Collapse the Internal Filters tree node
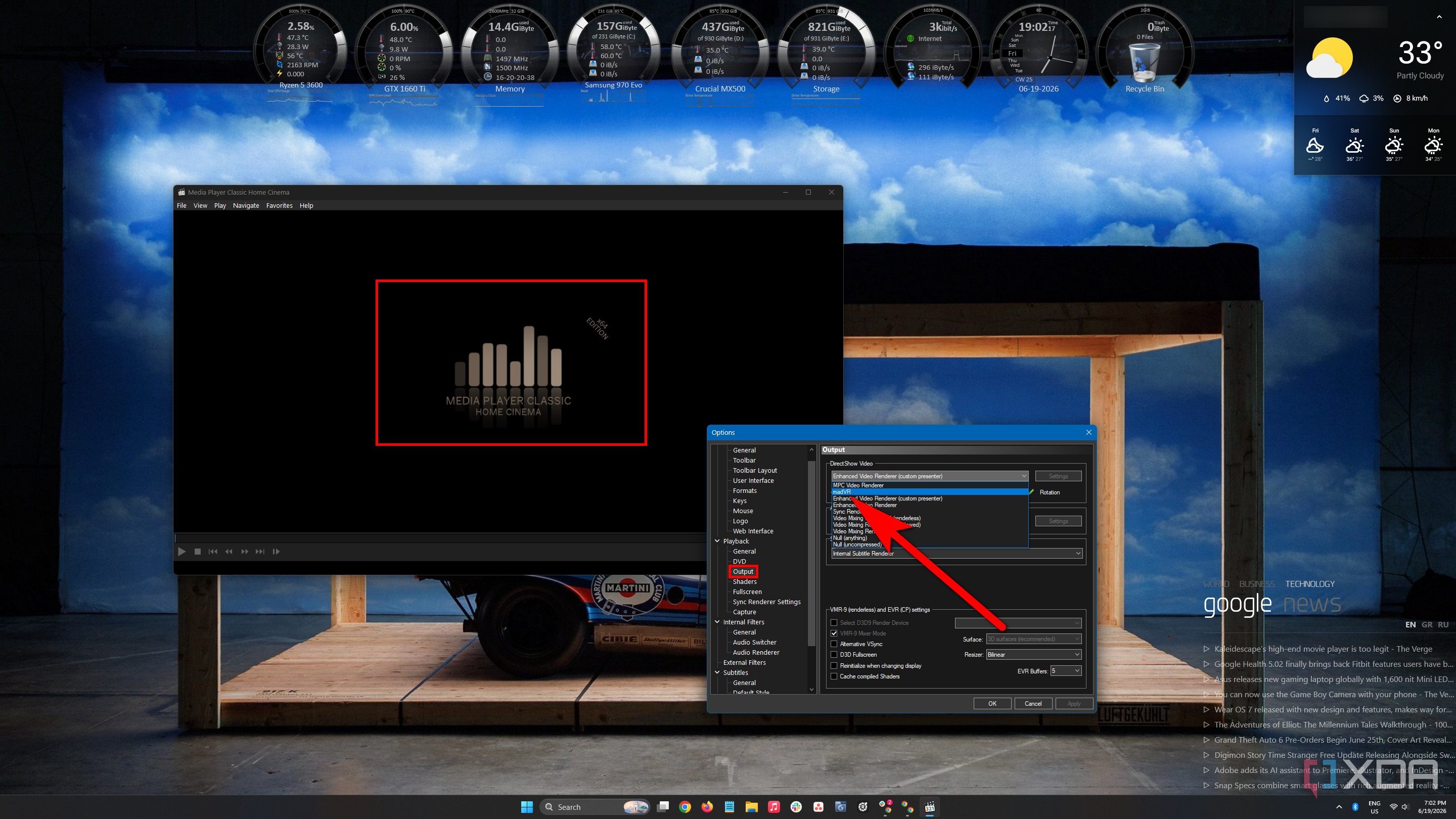Image resolution: width=1456 pixels, height=819 pixels. [717, 622]
